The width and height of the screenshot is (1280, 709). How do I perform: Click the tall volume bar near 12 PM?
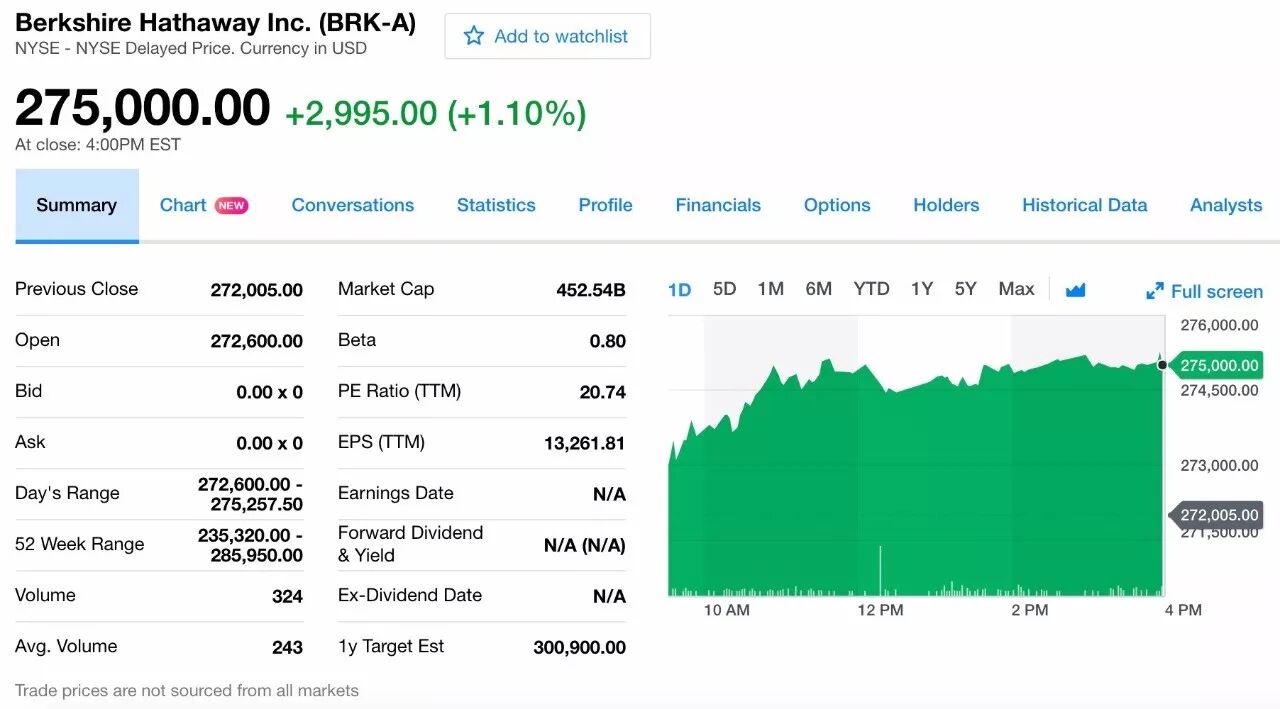tap(880, 571)
